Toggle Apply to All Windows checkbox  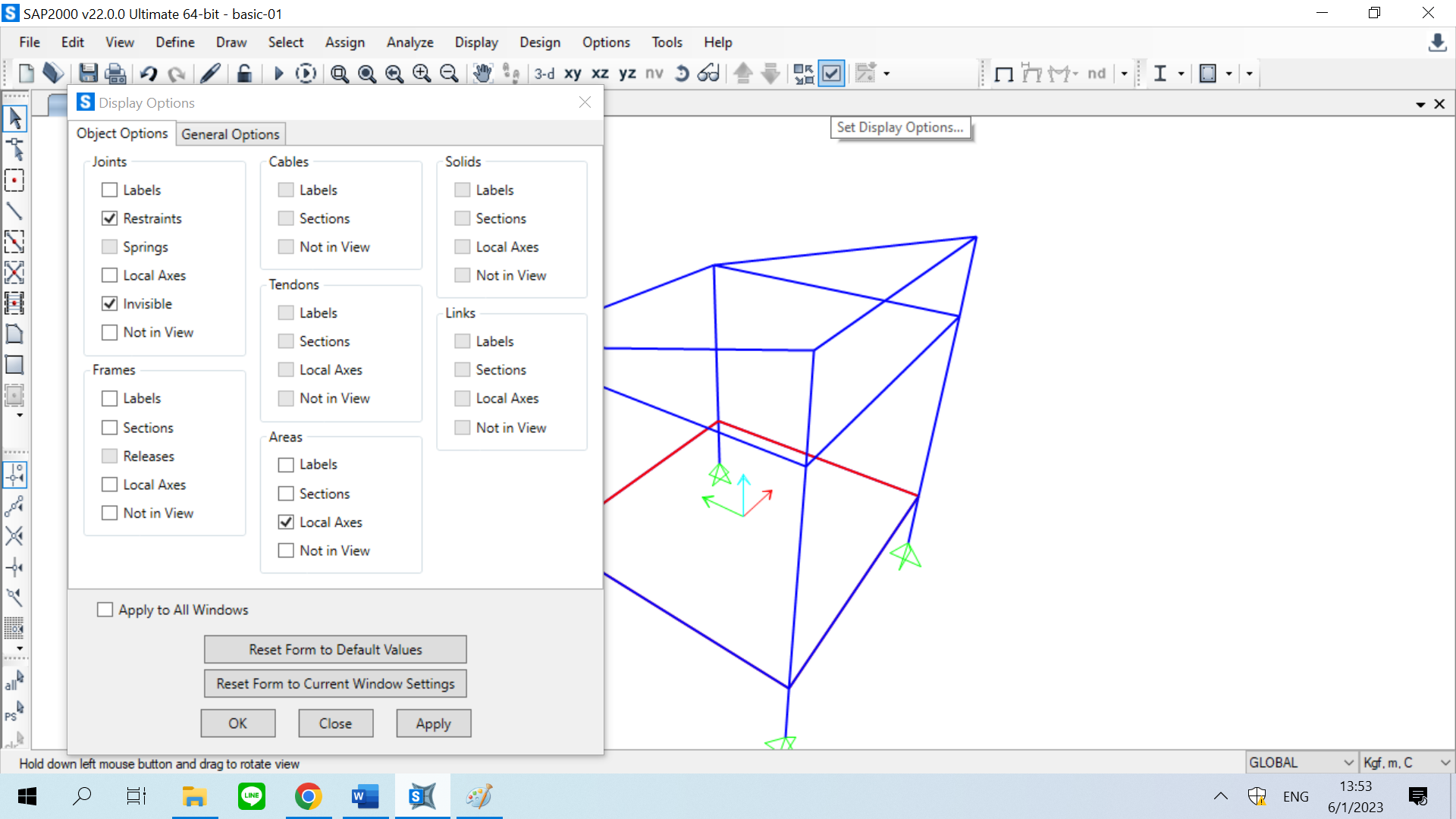pyautogui.click(x=105, y=610)
